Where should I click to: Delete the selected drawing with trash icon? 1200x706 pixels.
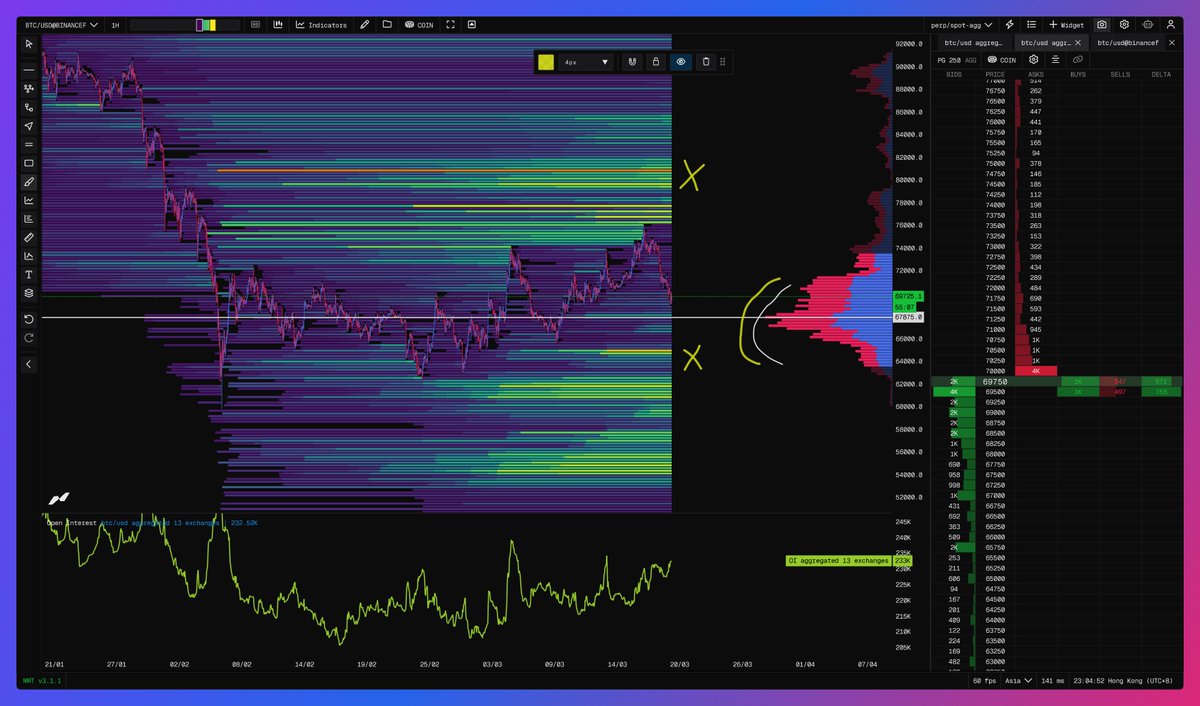pos(706,62)
